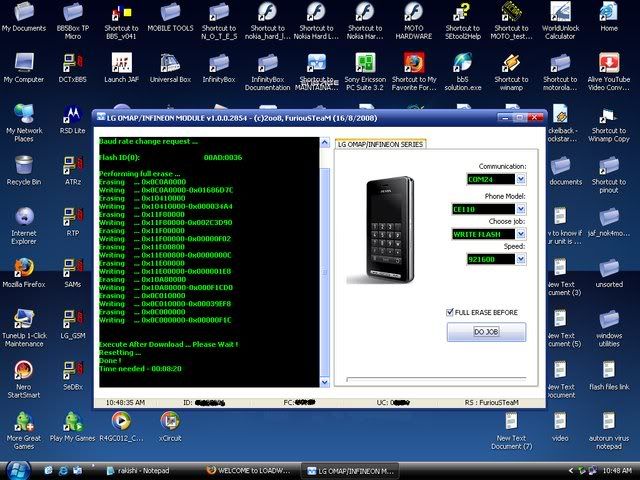Open Shortcut to winamp icon
Image resolution: width=640 pixels, height=480 pixels.
(511, 72)
